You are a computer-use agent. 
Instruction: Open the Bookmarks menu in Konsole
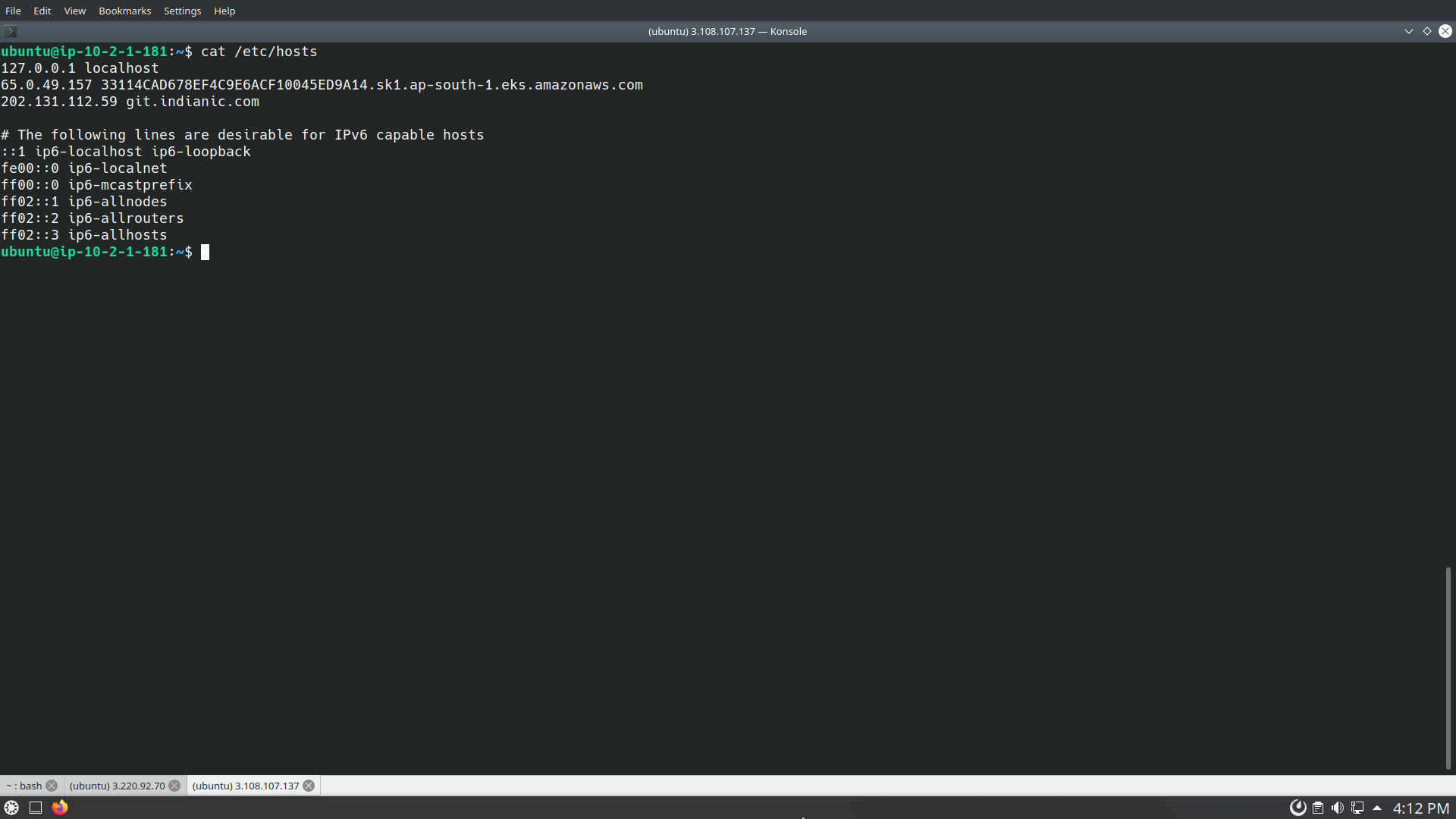(x=124, y=11)
